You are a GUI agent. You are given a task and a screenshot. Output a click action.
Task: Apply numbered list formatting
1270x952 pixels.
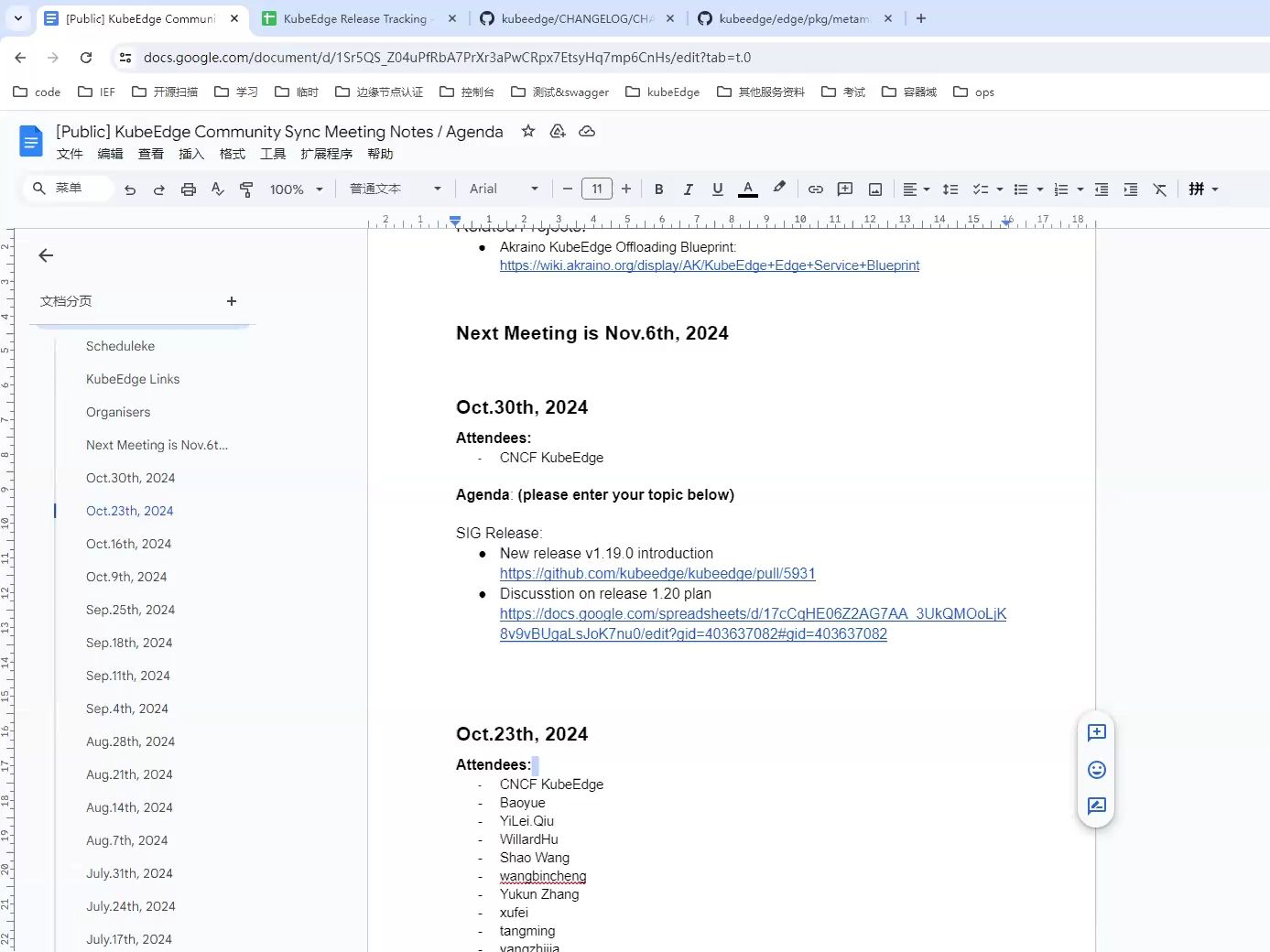(x=1061, y=189)
